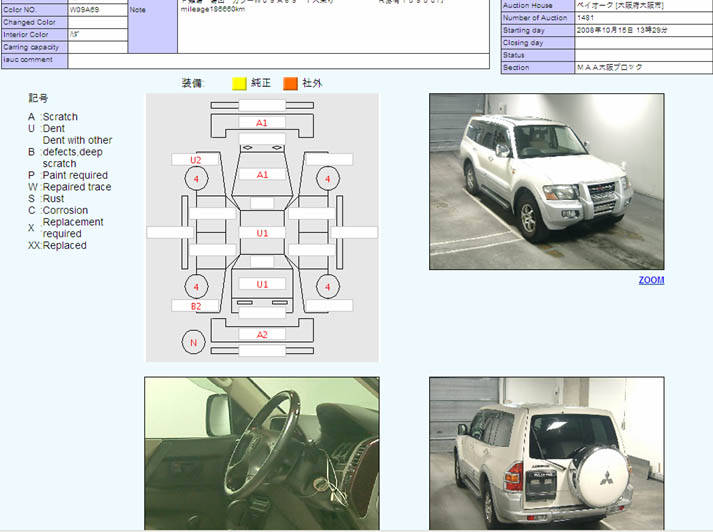Click the iauc comment label
This screenshot has width=713, height=532.
pyautogui.click(x=28, y=60)
